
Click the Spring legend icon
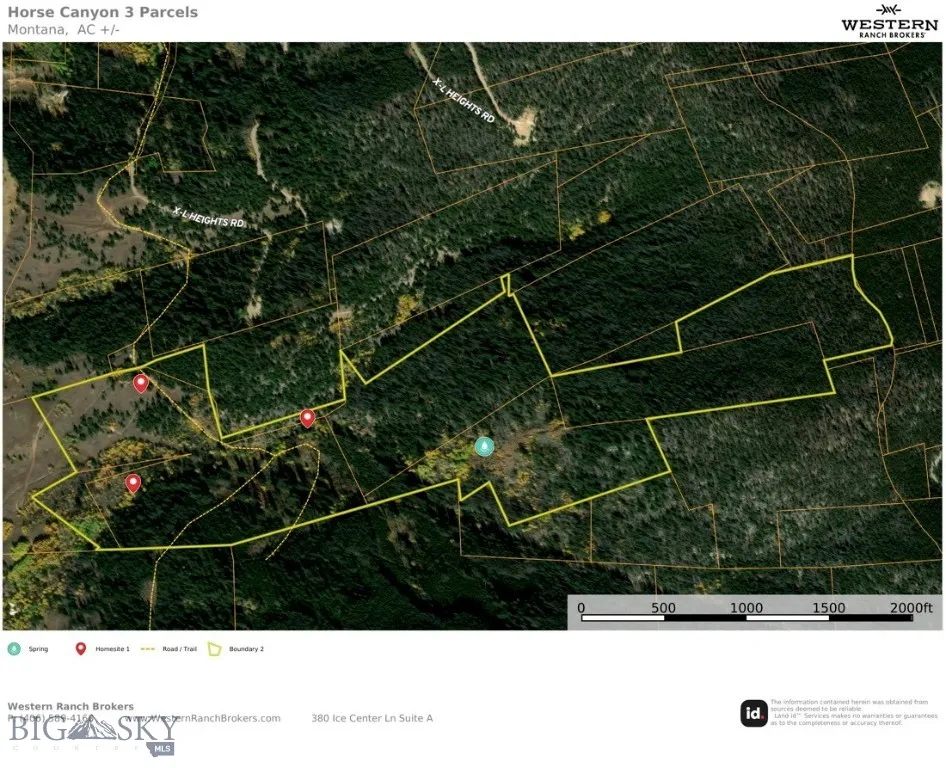14,648
